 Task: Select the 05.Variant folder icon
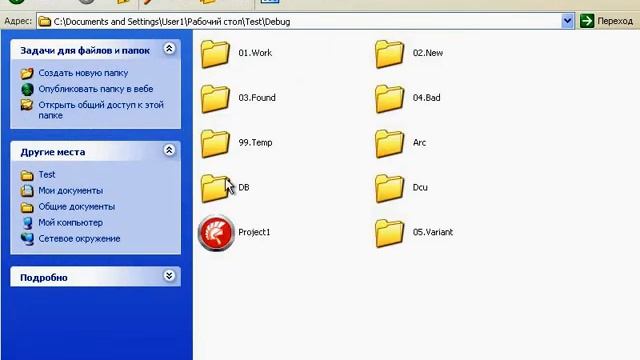[389, 233]
